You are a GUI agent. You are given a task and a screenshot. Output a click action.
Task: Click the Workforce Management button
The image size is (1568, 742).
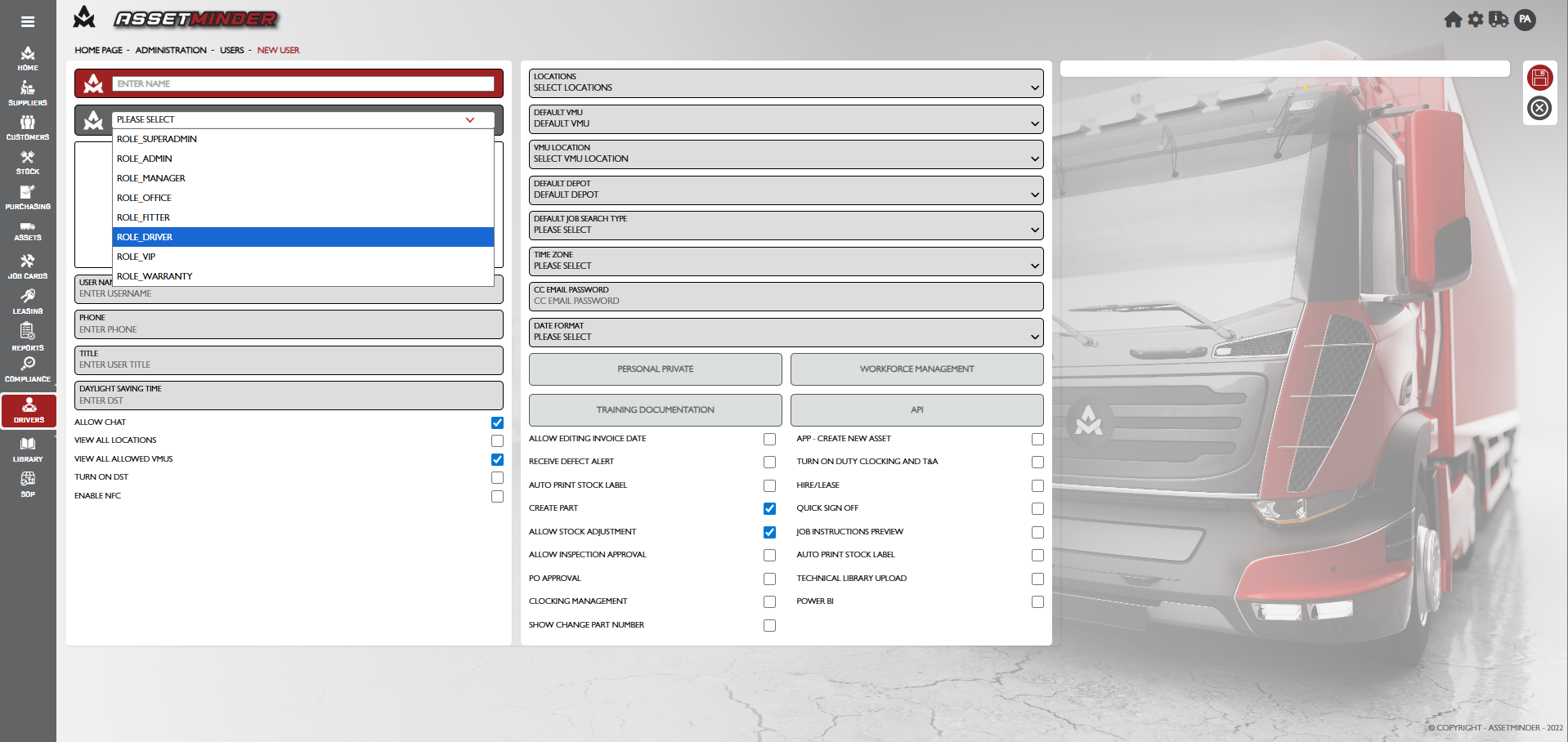[916, 369]
